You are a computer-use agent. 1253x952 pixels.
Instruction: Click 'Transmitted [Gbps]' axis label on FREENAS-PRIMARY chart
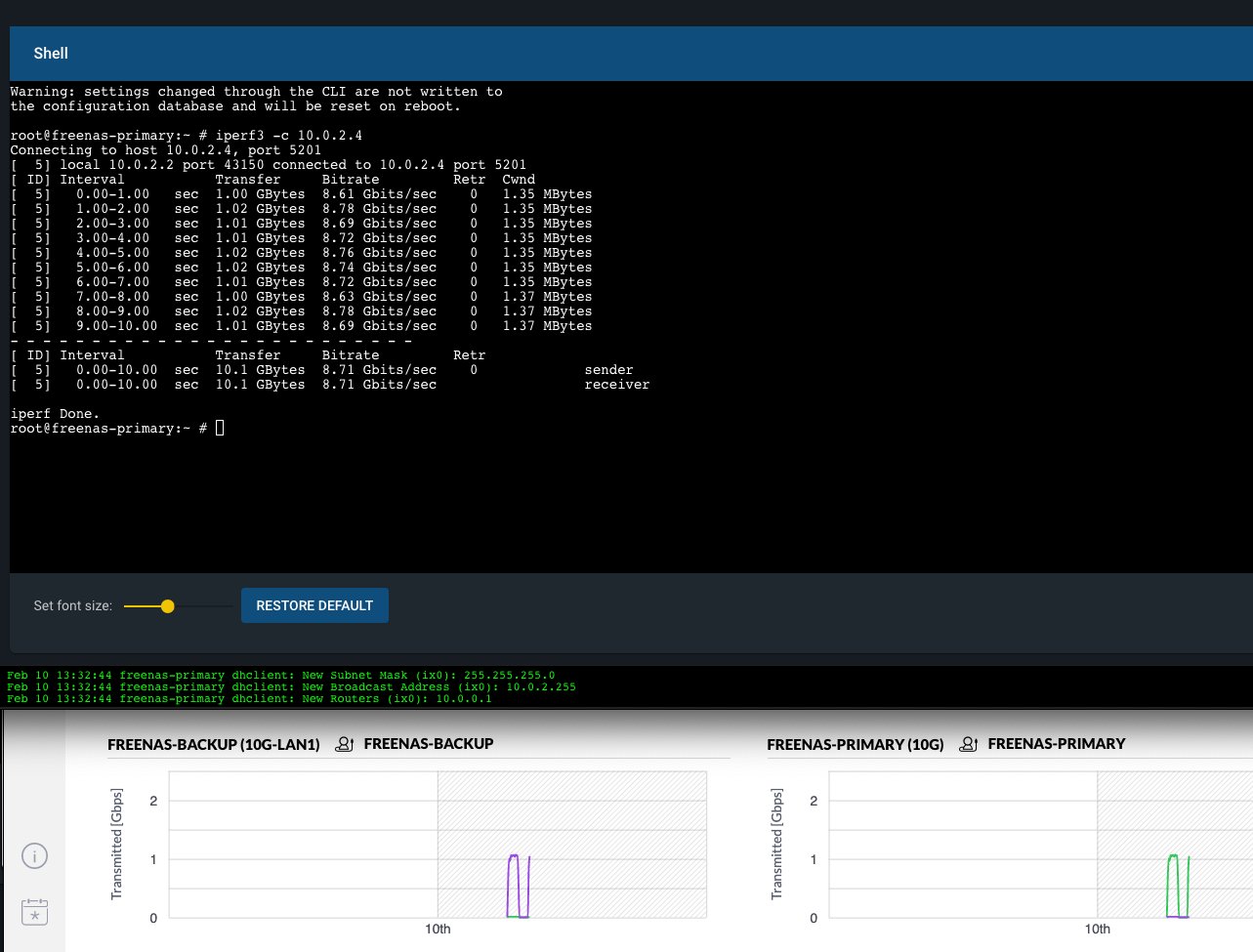tap(776, 844)
